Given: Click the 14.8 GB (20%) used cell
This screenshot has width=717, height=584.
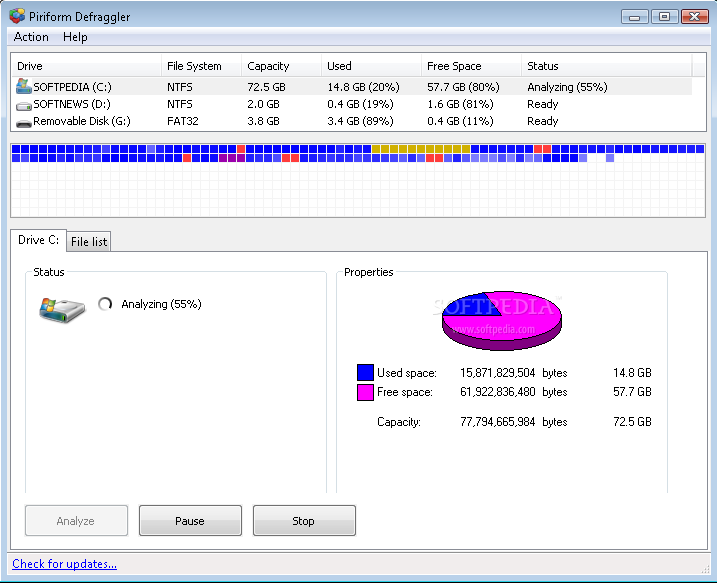Looking at the screenshot, I should point(363,87).
